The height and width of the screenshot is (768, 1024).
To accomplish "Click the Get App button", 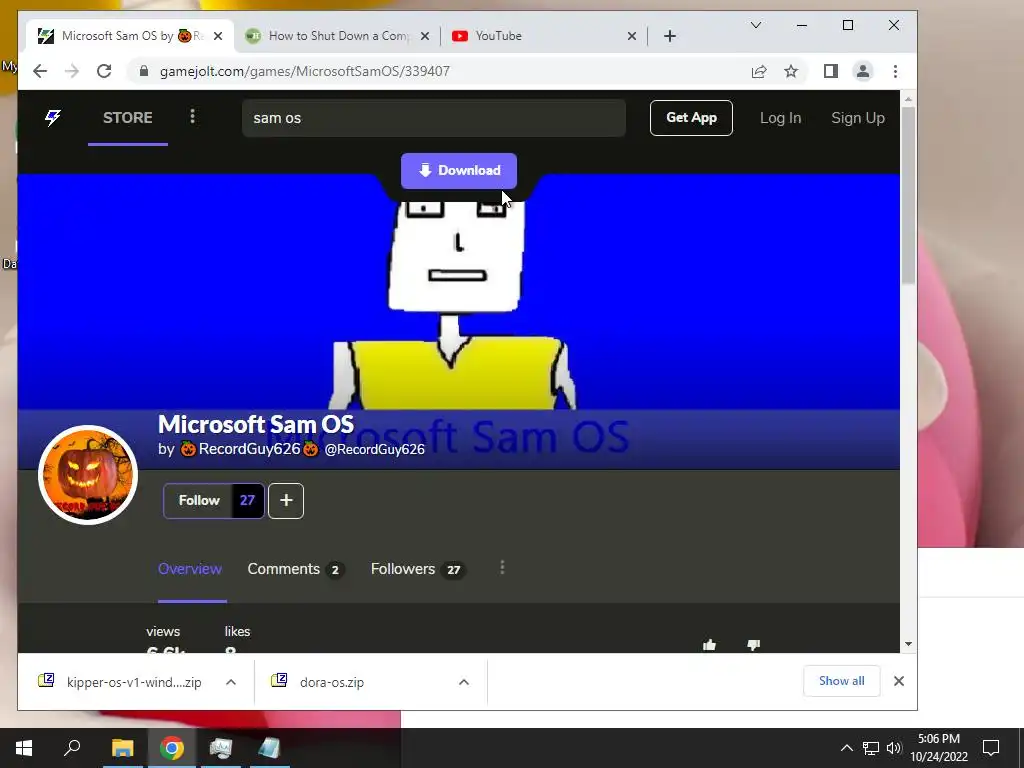I will click(692, 118).
